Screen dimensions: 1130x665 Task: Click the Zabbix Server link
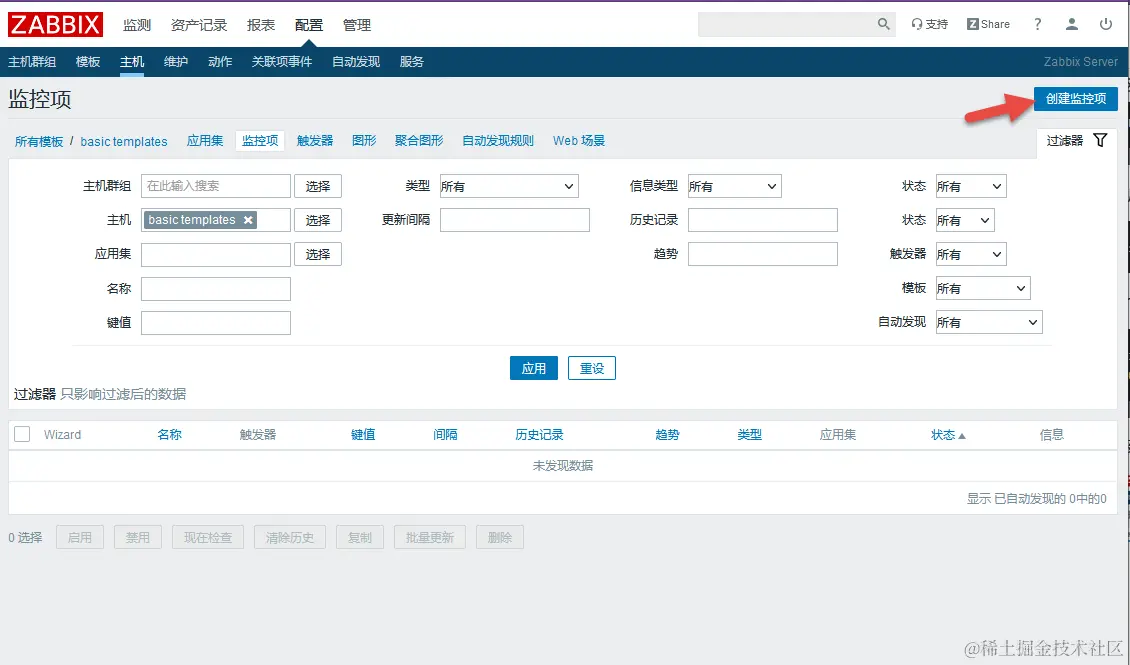[1080, 61]
